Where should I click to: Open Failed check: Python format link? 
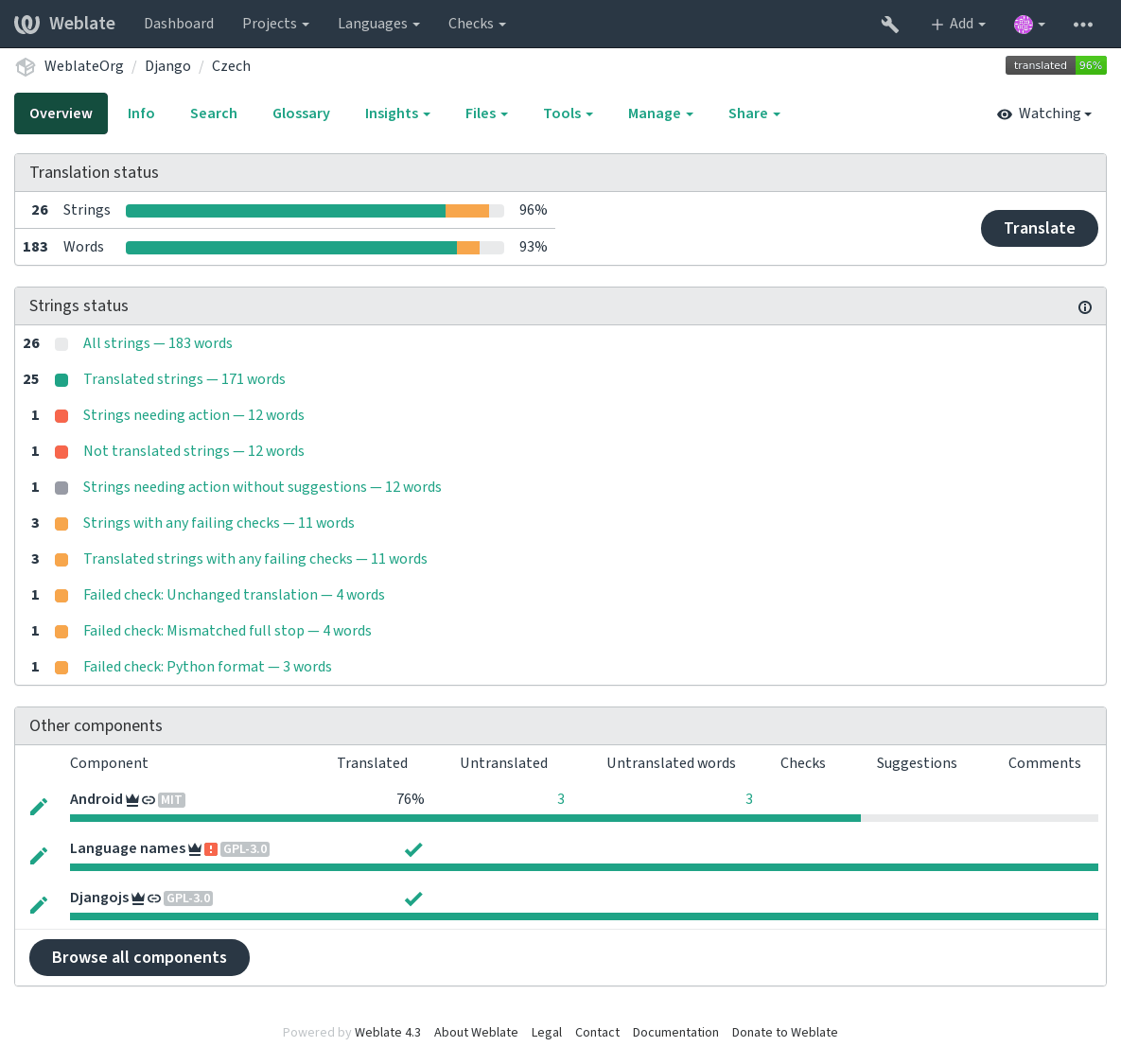tap(207, 667)
